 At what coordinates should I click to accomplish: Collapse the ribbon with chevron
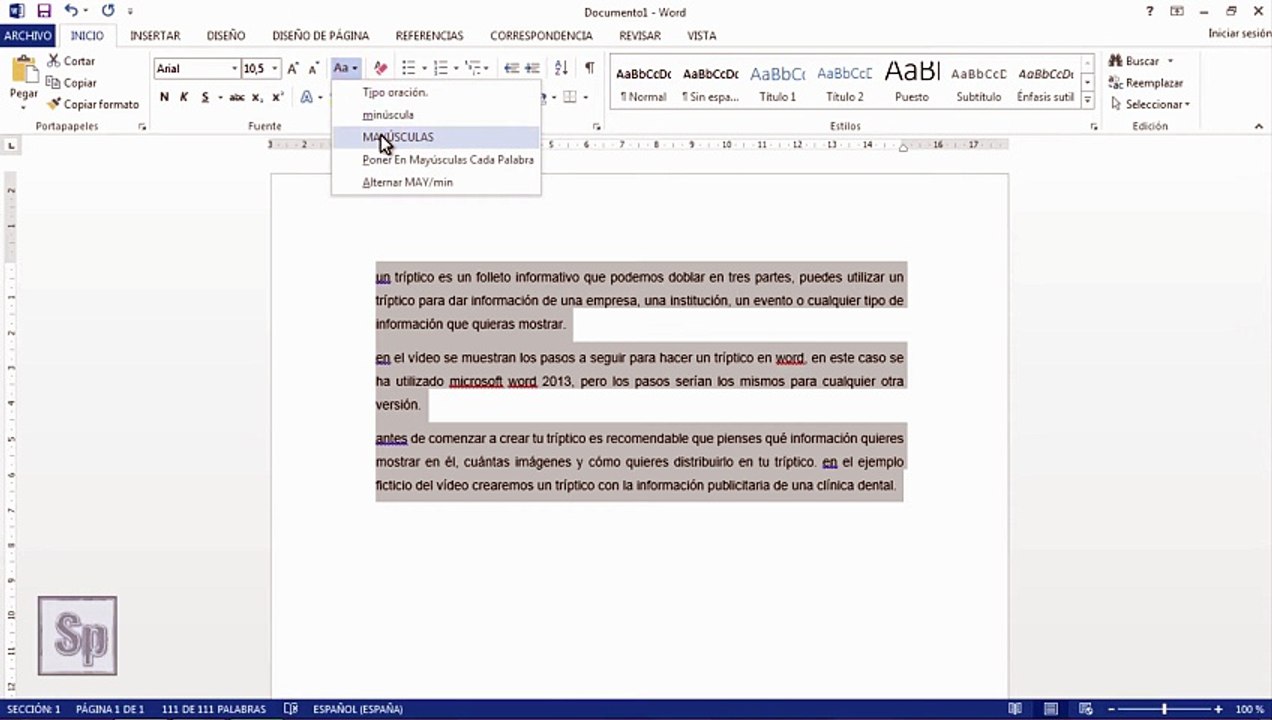[1258, 127]
